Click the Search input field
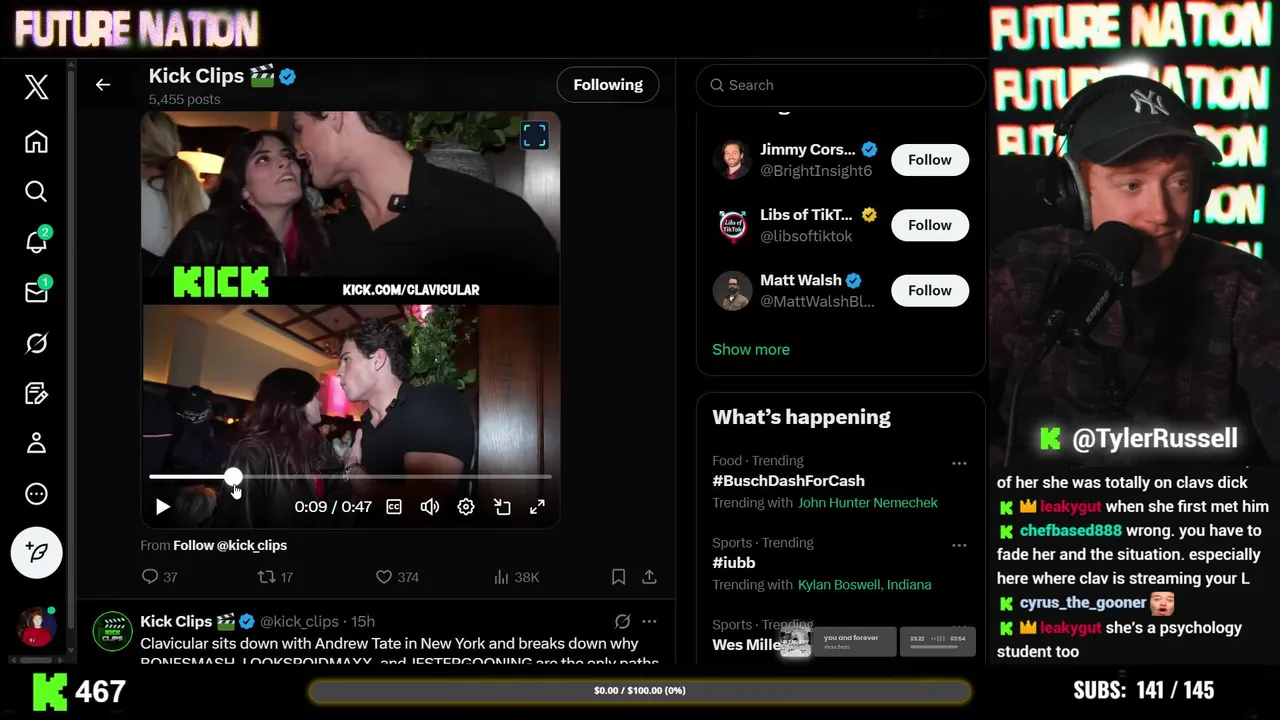 840,85
